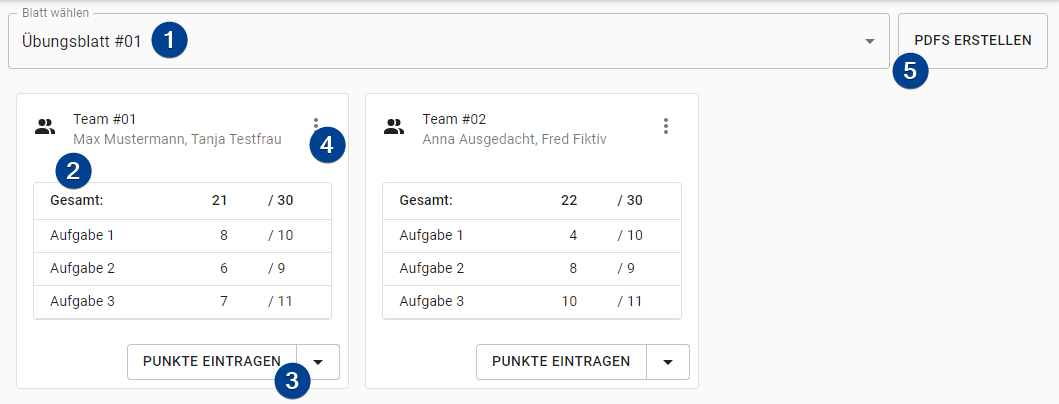1059x404 pixels.
Task: Click Aufgabe 2 row in Team #02 table
Action: point(532,268)
